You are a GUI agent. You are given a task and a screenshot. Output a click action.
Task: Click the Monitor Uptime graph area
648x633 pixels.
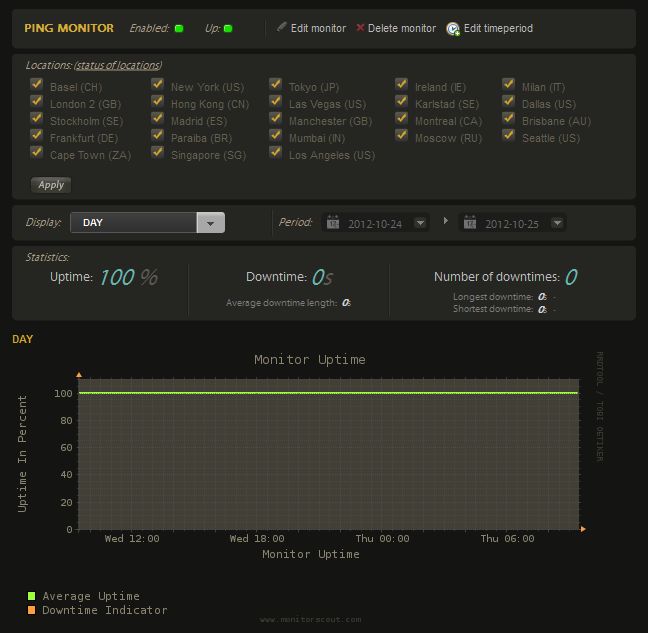(x=328, y=455)
